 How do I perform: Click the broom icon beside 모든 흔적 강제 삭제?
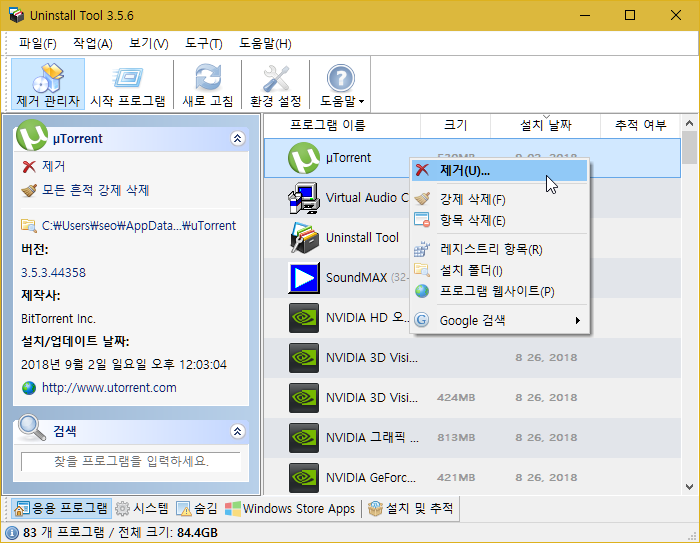tap(29, 191)
